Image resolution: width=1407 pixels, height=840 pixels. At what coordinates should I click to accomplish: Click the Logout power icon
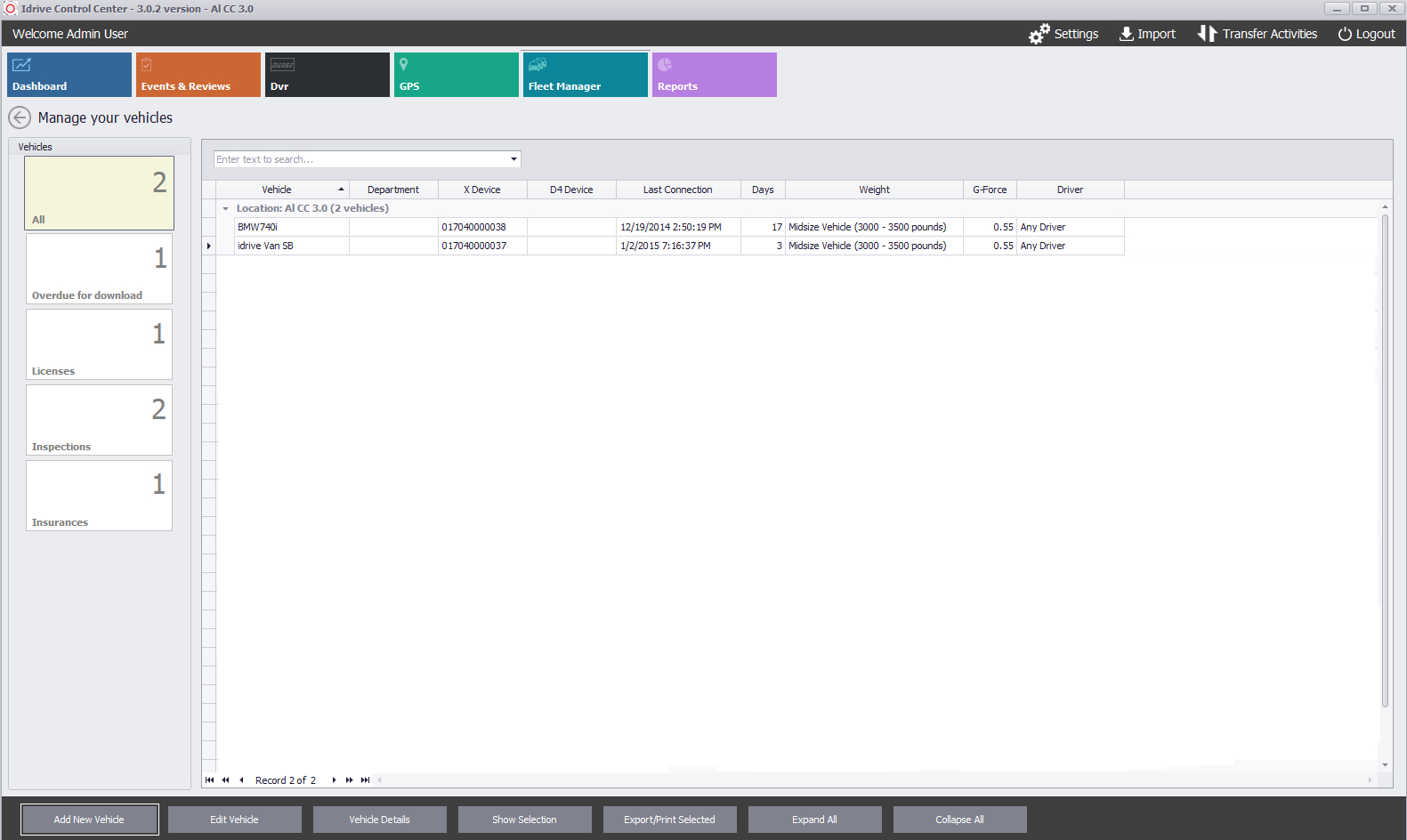tap(1345, 34)
